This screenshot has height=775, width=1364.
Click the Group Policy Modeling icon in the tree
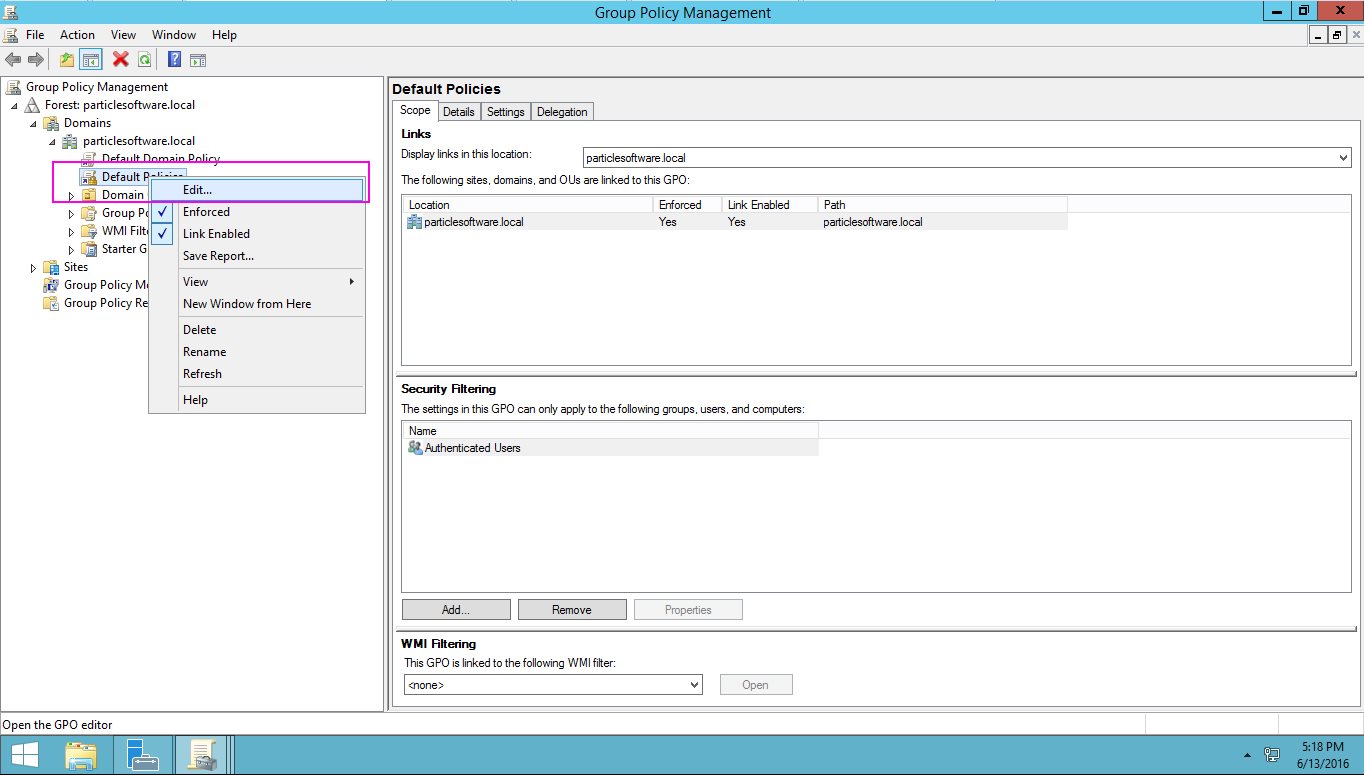(x=51, y=285)
